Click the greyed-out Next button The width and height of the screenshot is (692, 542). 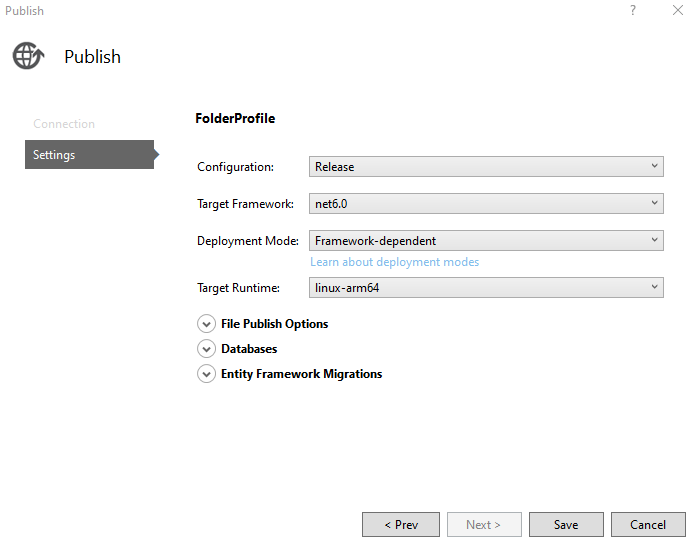[483, 524]
